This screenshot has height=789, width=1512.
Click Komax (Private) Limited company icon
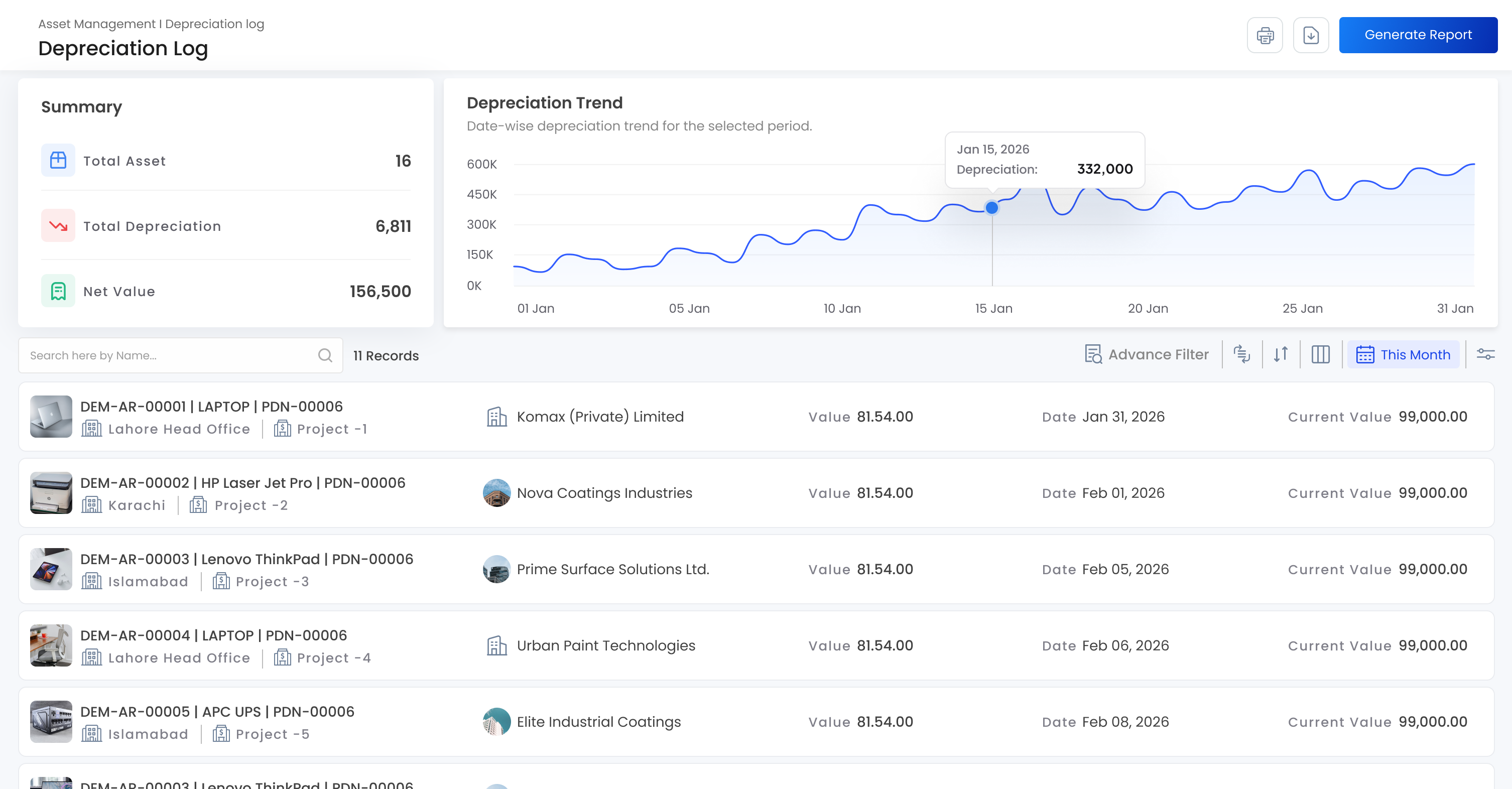point(496,417)
